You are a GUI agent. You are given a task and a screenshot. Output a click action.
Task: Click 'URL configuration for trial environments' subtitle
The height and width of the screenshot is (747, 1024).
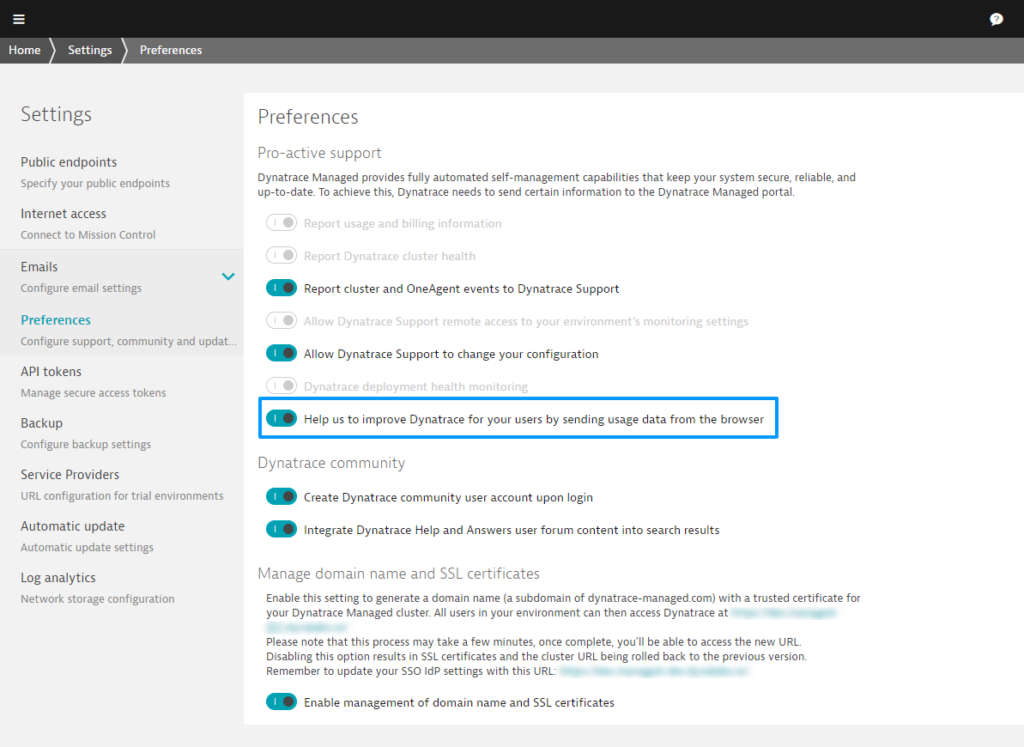click(122, 496)
